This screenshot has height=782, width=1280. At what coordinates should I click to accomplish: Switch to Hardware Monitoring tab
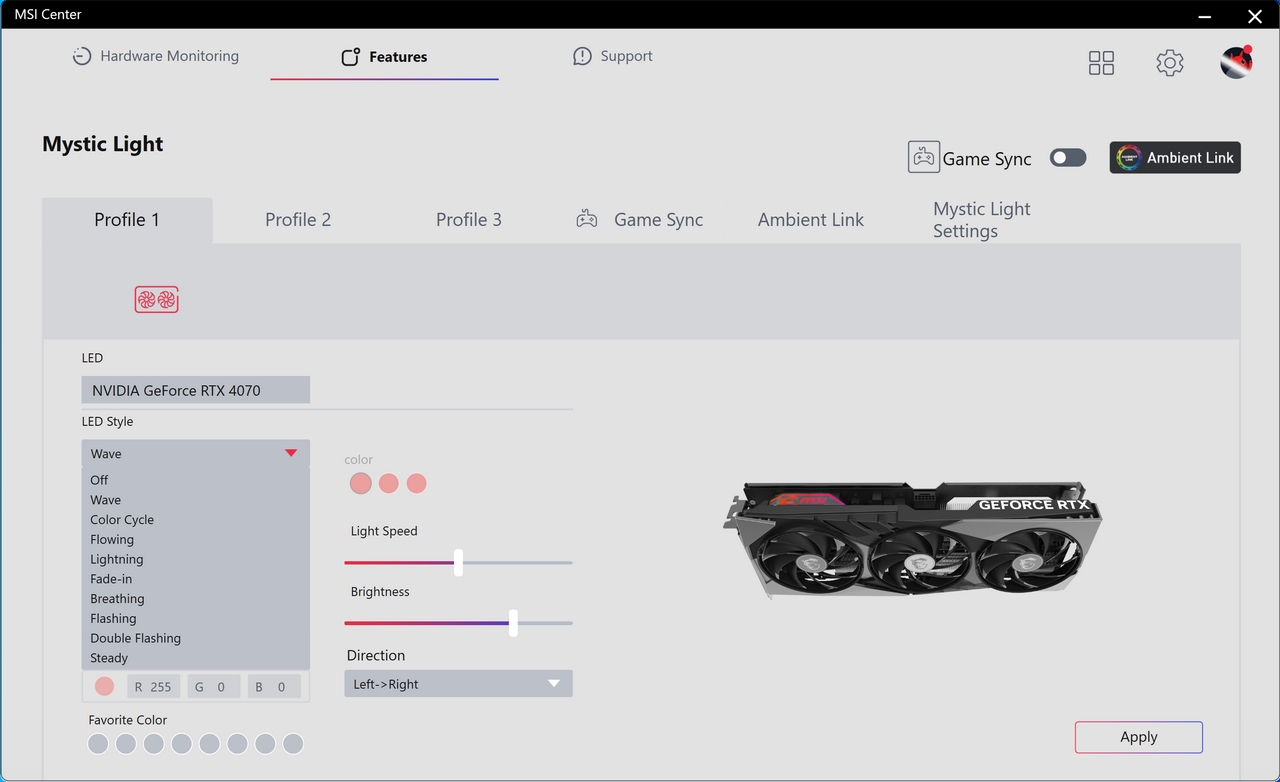[x=156, y=57]
